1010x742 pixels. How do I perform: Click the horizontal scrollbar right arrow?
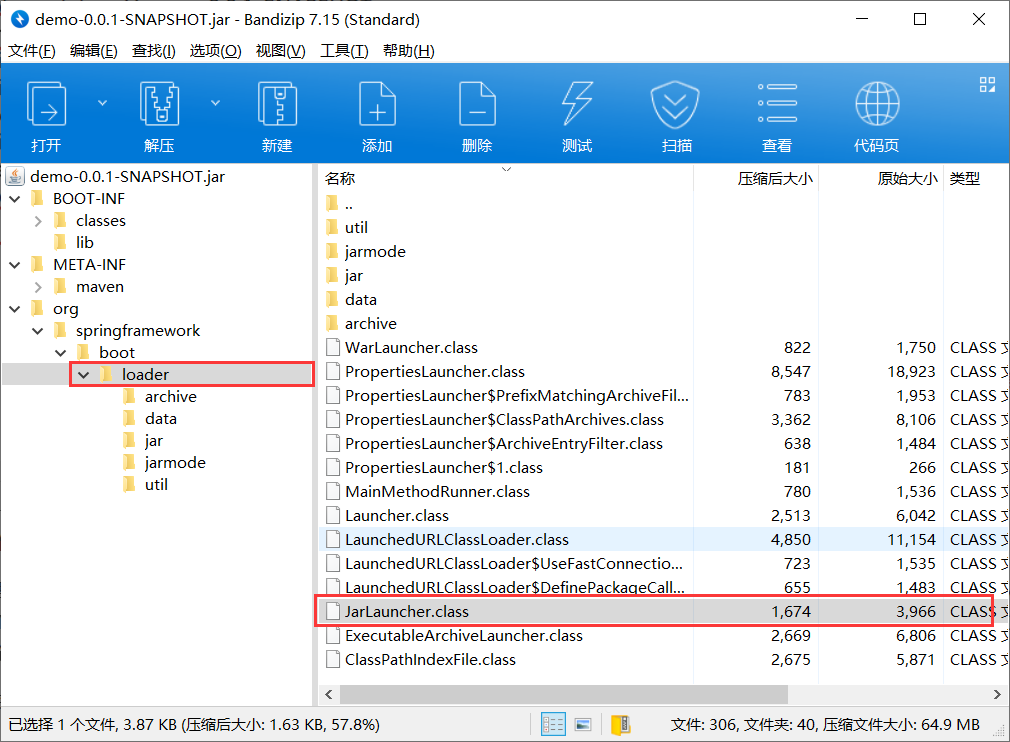coord(997,694)
